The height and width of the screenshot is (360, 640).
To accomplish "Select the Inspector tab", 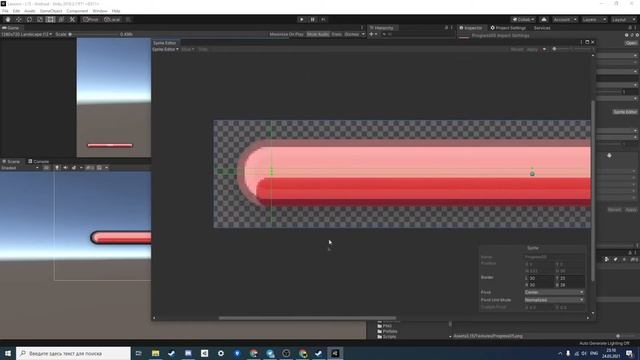I will (471, 28).
